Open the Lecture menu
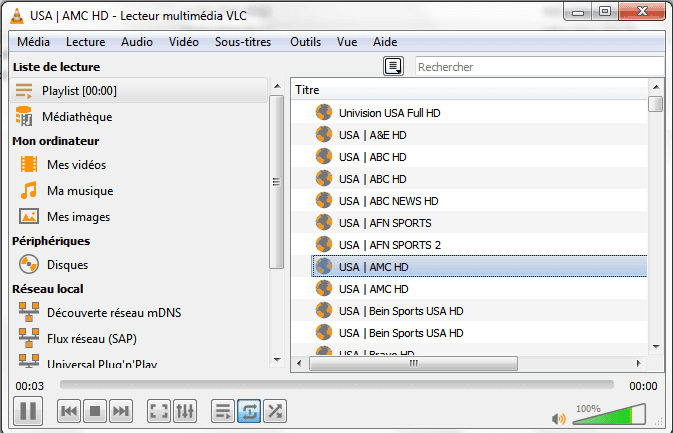This screenshot has height=433, width=673. click(x=85, y=42)
